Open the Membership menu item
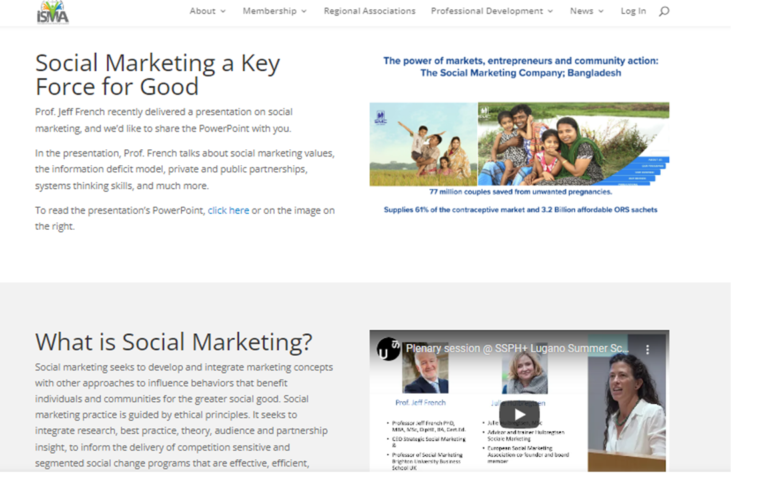768x483 pixels. pyautogui.click(x=269, y=11)
